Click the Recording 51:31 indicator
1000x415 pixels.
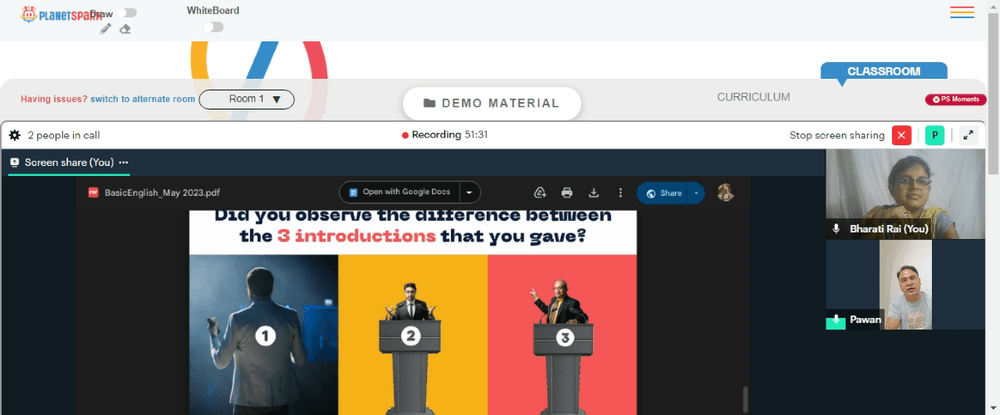point(445,135)
